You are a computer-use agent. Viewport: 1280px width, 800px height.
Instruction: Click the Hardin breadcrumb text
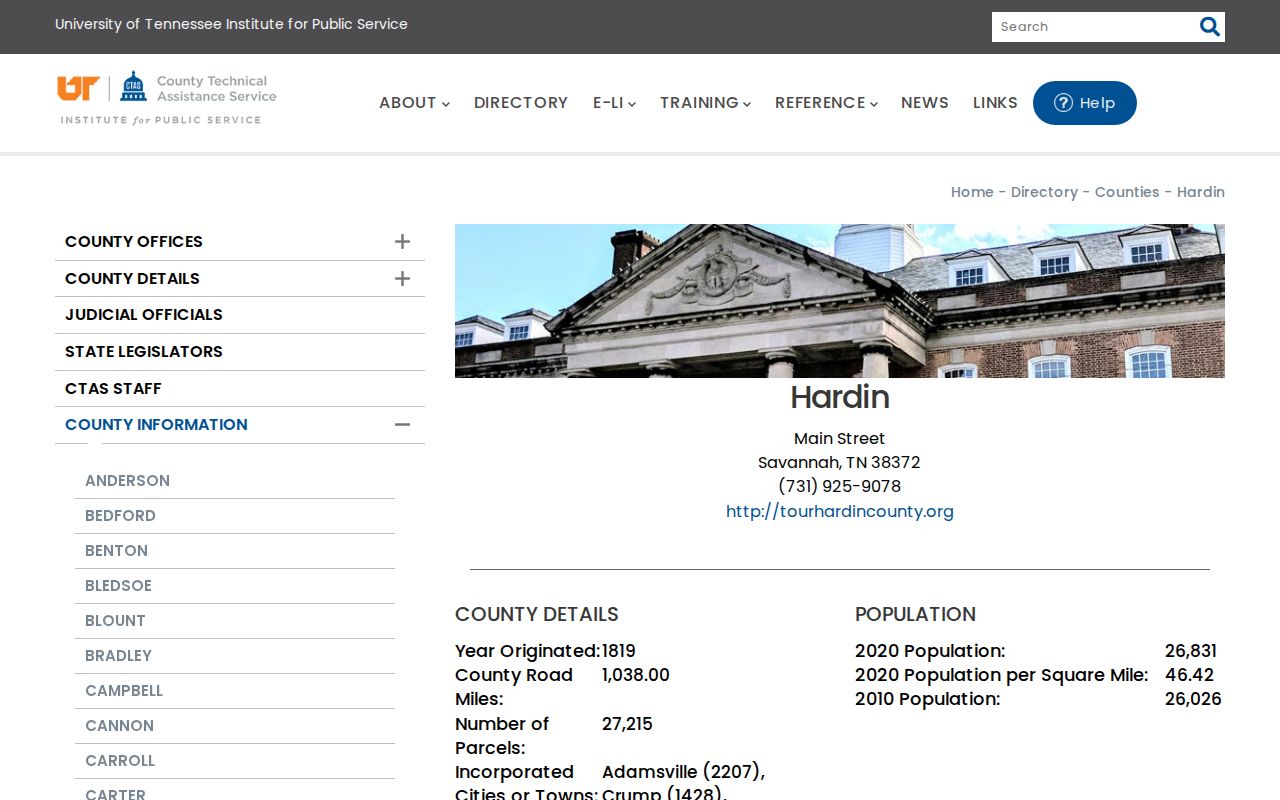(1201, 192)
